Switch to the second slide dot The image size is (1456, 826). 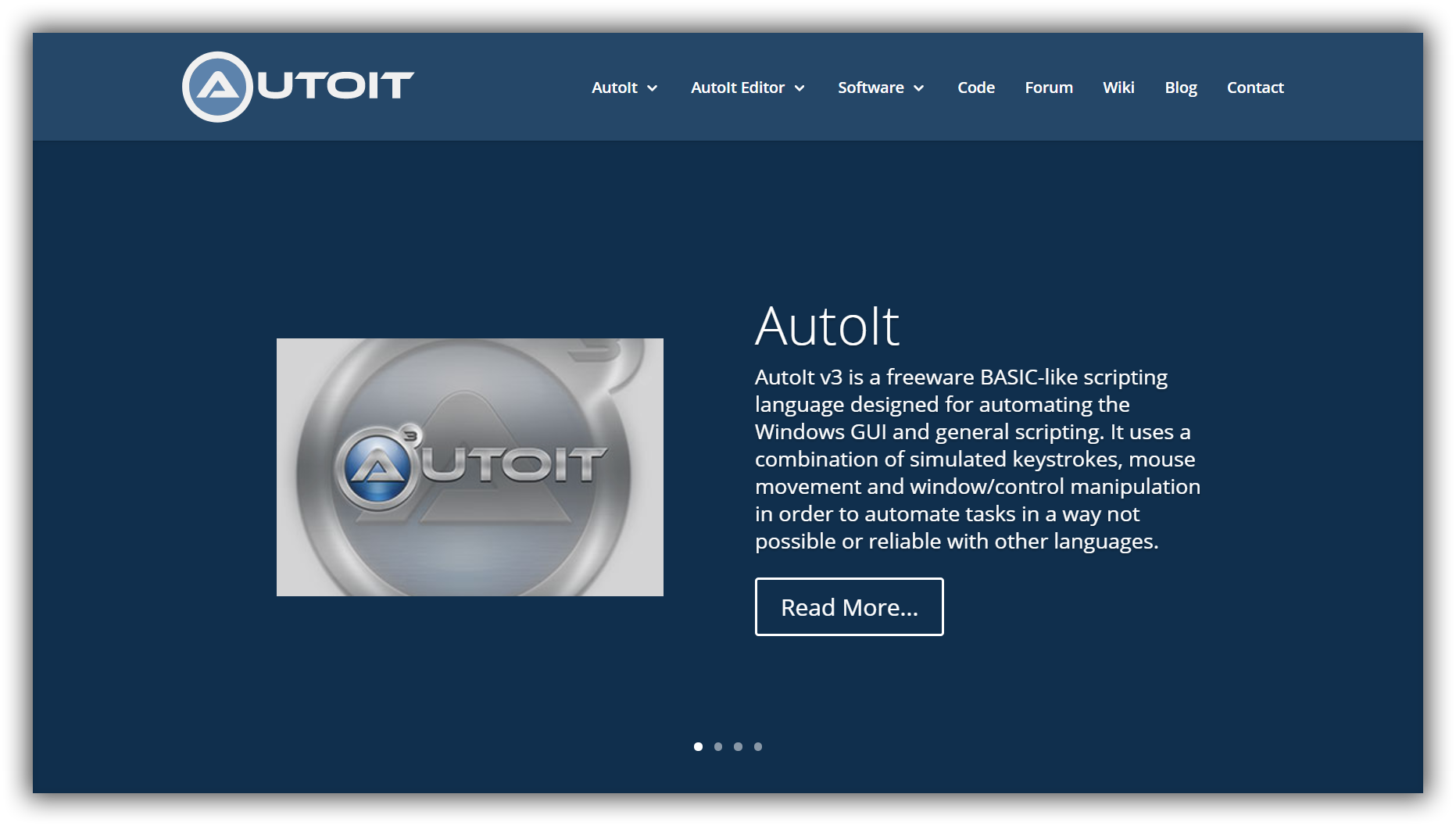point(718,746)
